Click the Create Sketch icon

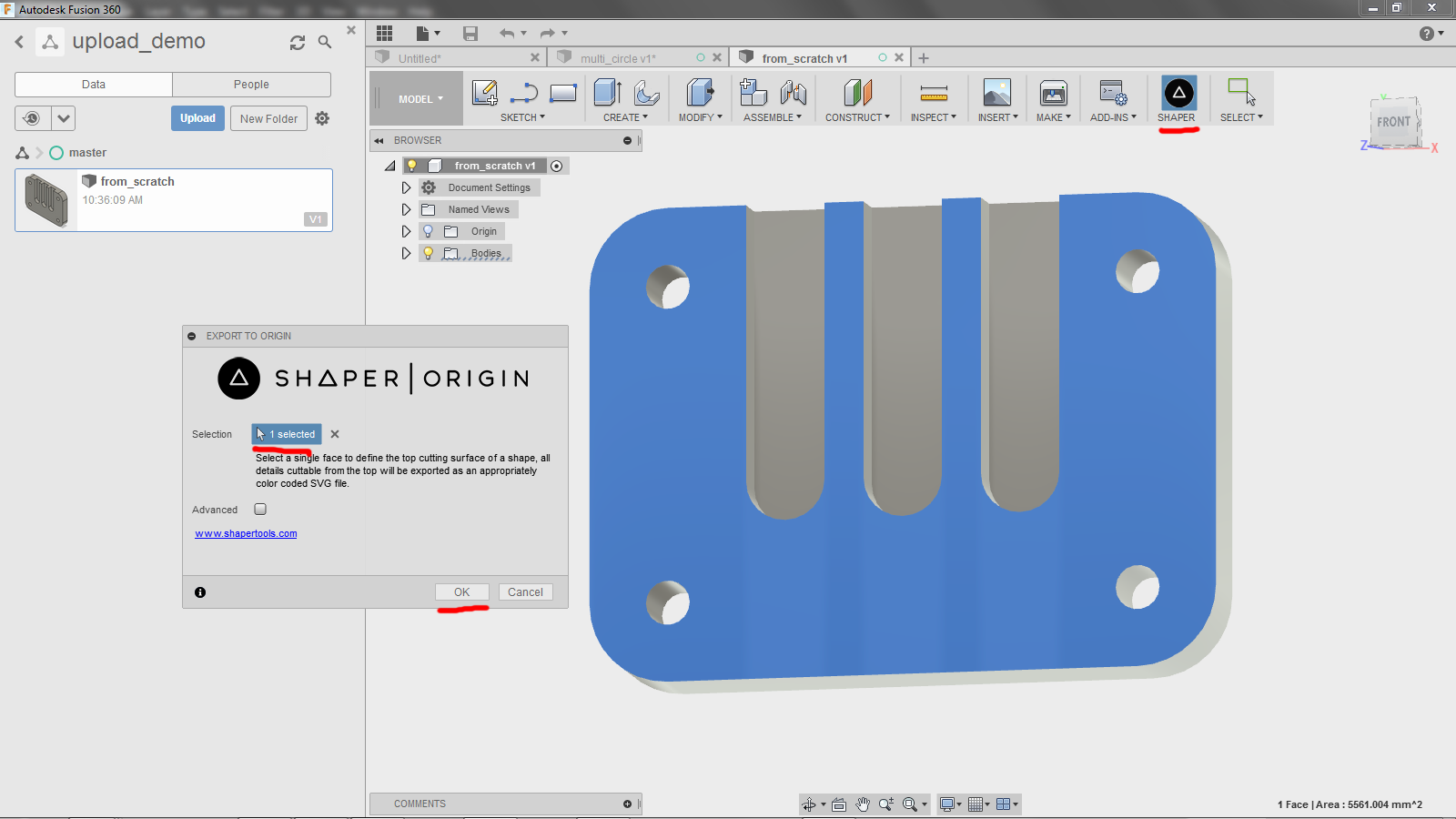pos(485,93)
